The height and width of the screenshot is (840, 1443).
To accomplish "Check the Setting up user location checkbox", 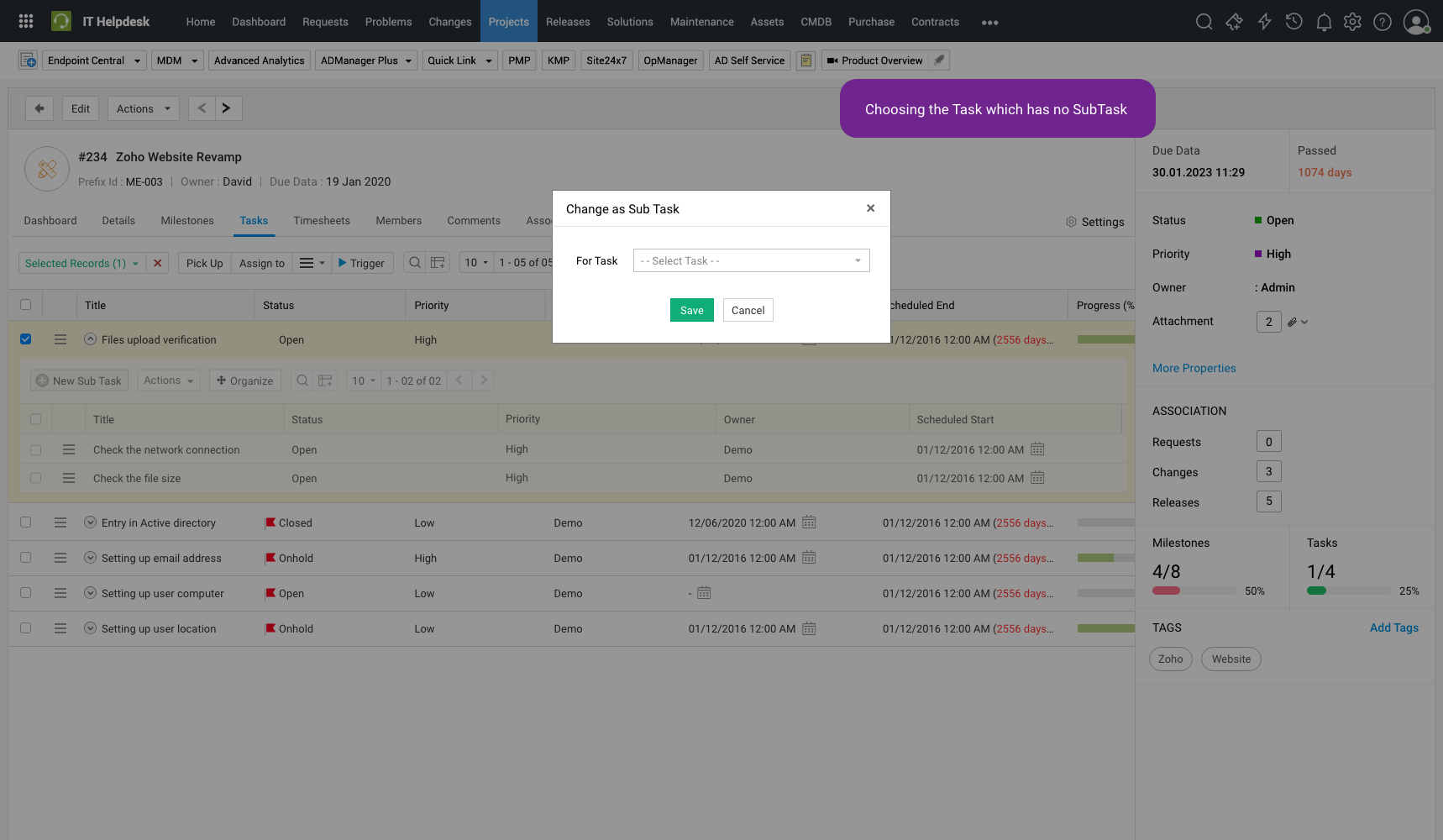I will point(25,628).
